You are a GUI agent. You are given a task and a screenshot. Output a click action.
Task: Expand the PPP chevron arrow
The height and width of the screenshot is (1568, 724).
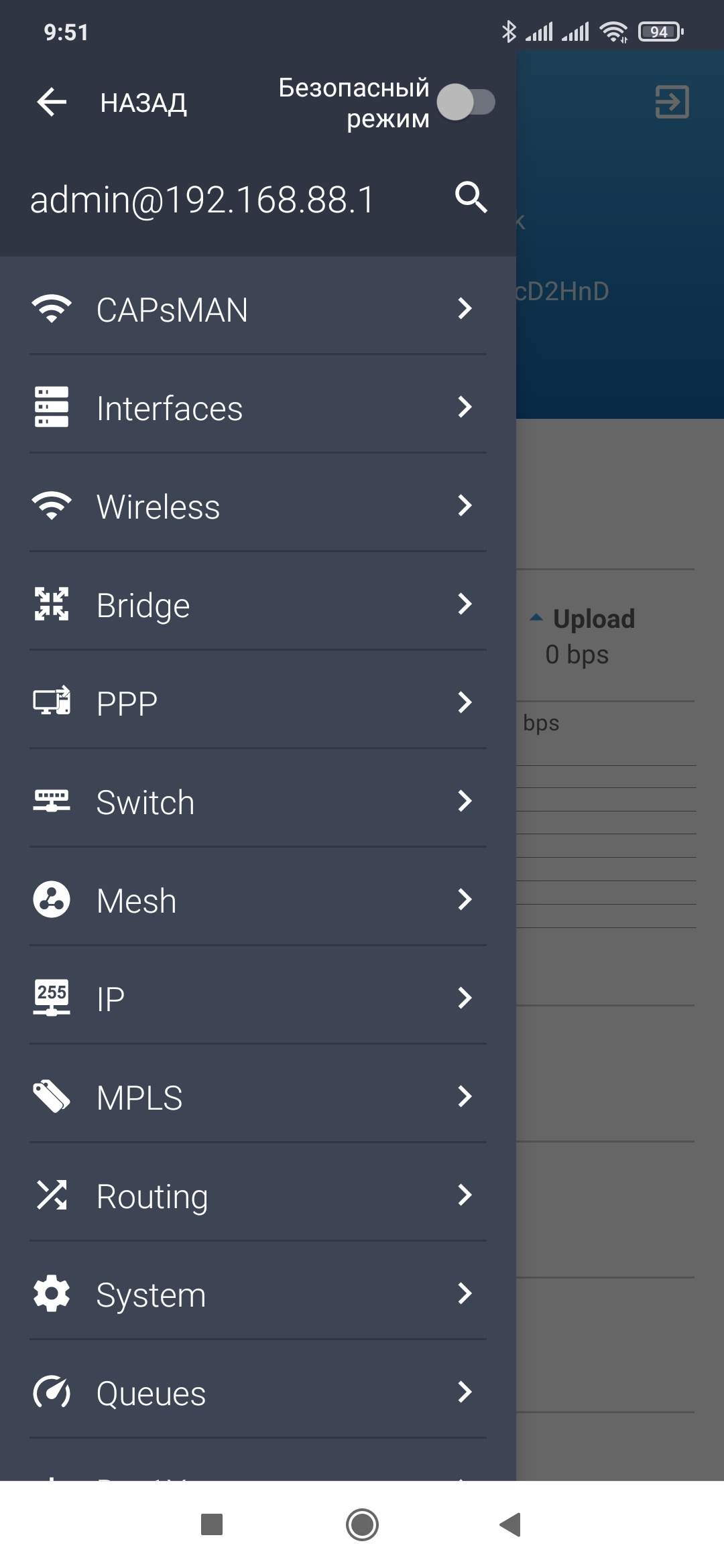point(465,703)
